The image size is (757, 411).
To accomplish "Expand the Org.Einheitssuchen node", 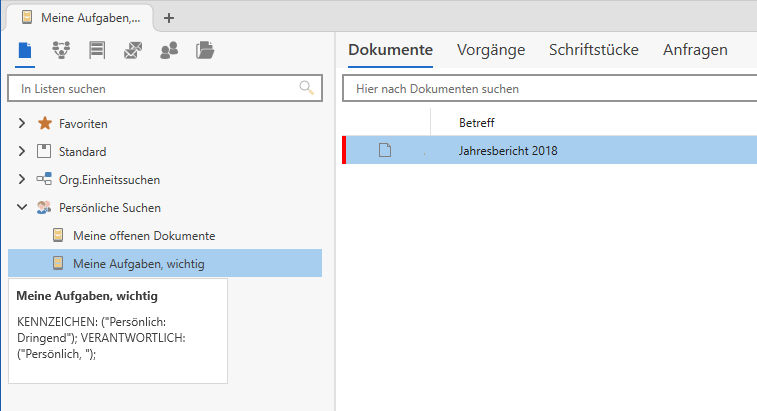I will coord(22,180).
